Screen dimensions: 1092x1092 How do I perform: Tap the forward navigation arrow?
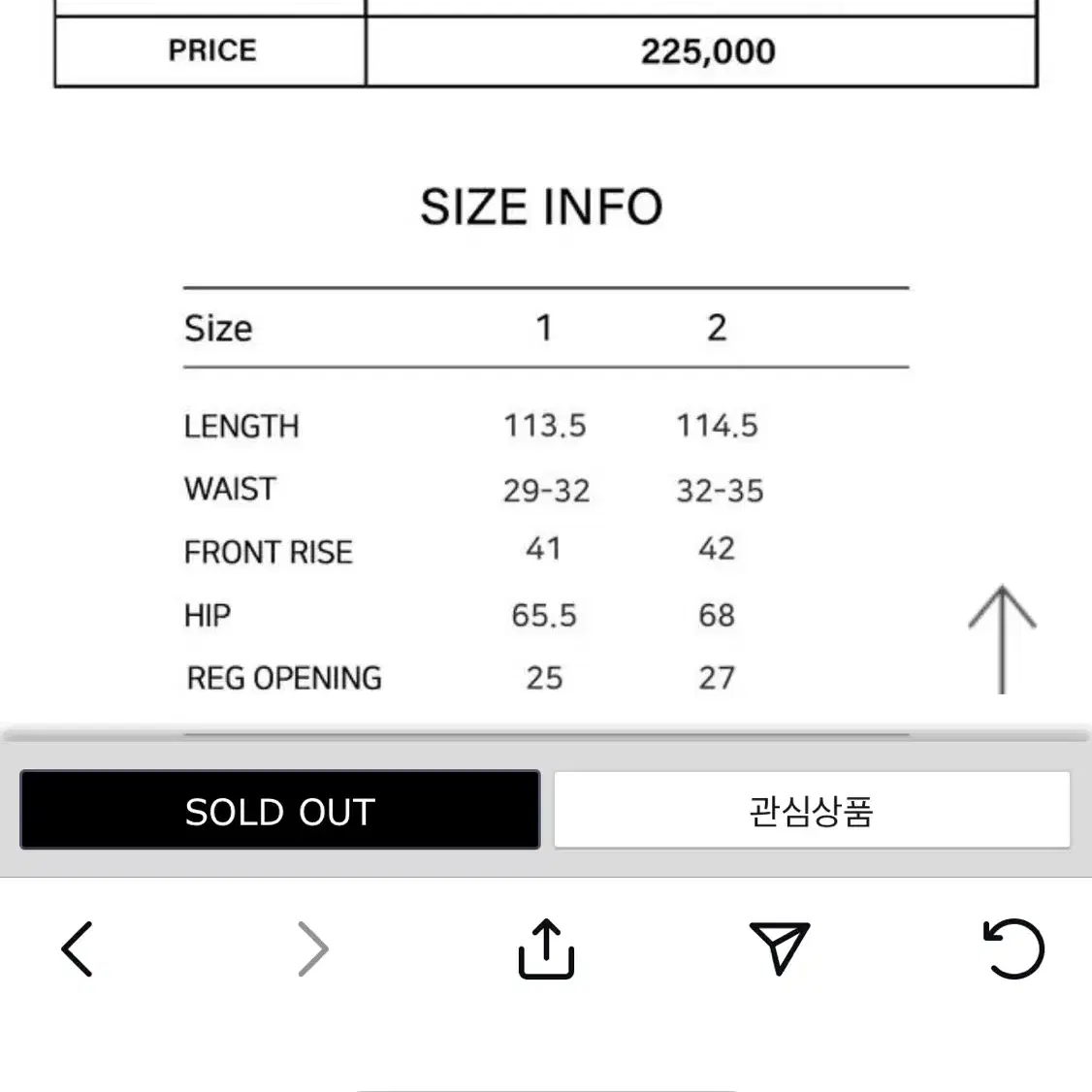click(x=312, y=948)
